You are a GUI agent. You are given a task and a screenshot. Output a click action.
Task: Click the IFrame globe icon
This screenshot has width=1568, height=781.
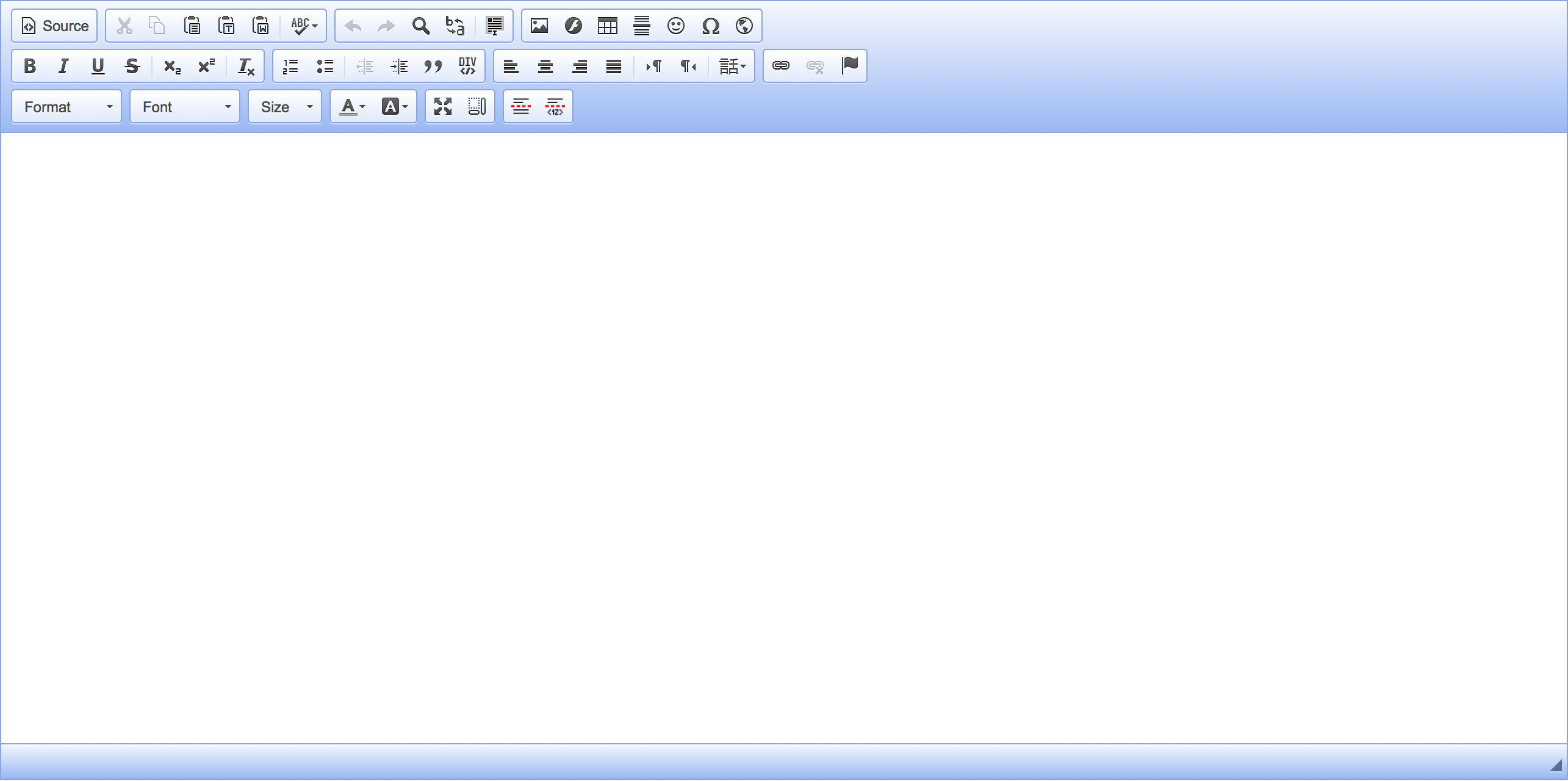point(744,26)
